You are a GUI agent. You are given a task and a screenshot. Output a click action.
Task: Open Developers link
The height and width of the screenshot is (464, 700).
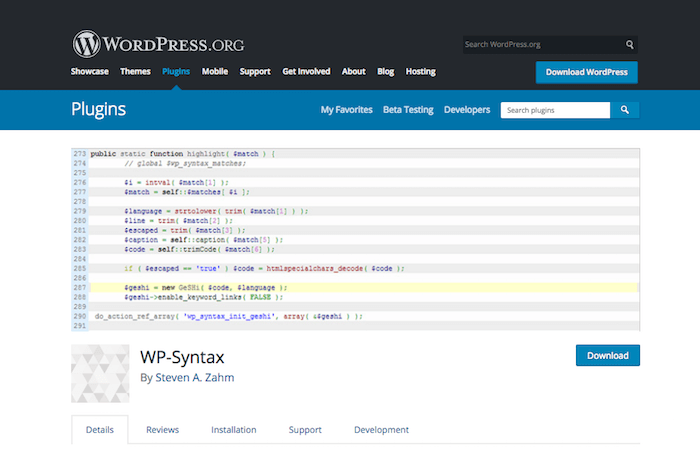click(x=467, y=110)
